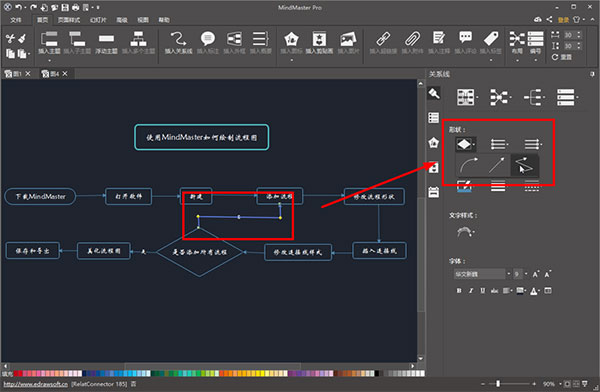
Task: Pick the black swatch in the color palette
Action: (377, 373)
